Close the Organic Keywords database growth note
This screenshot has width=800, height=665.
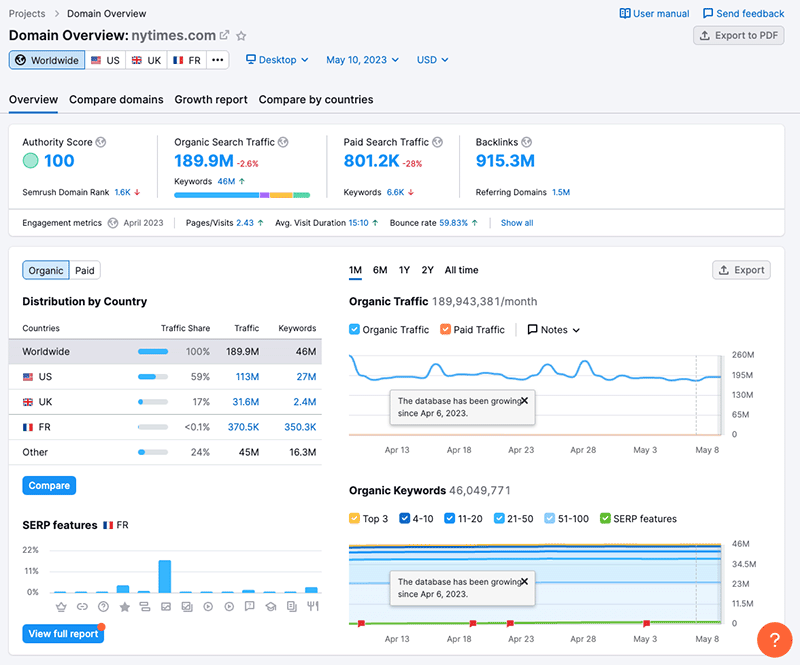click(x=524, y=581)
